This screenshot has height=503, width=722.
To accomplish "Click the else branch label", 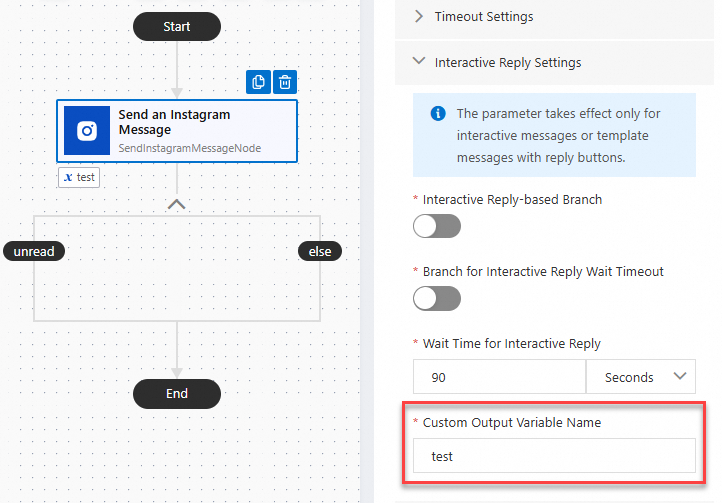I will tap(320, 252).
